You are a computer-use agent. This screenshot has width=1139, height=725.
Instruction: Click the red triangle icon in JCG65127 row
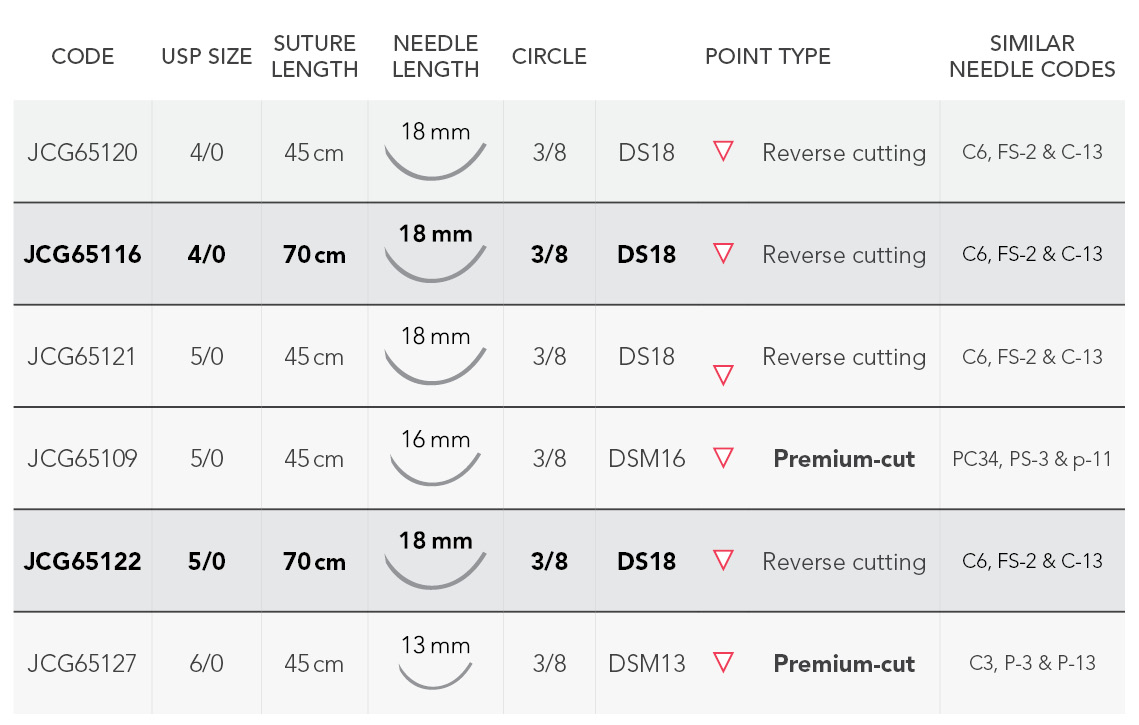click(723, 663)
